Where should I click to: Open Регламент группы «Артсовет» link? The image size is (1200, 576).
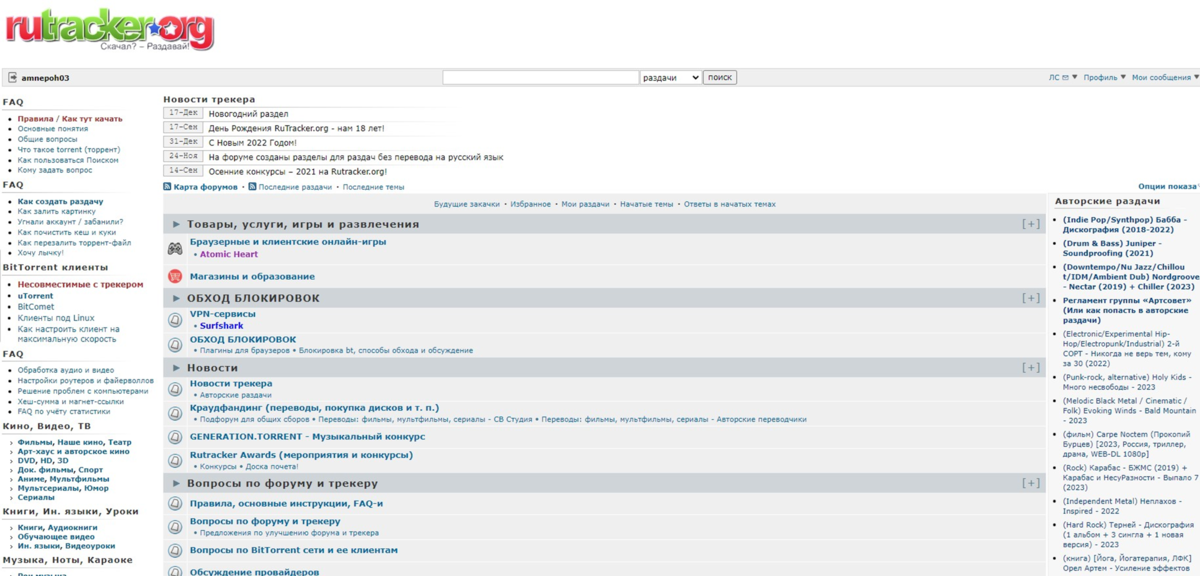click(1128, 310)
